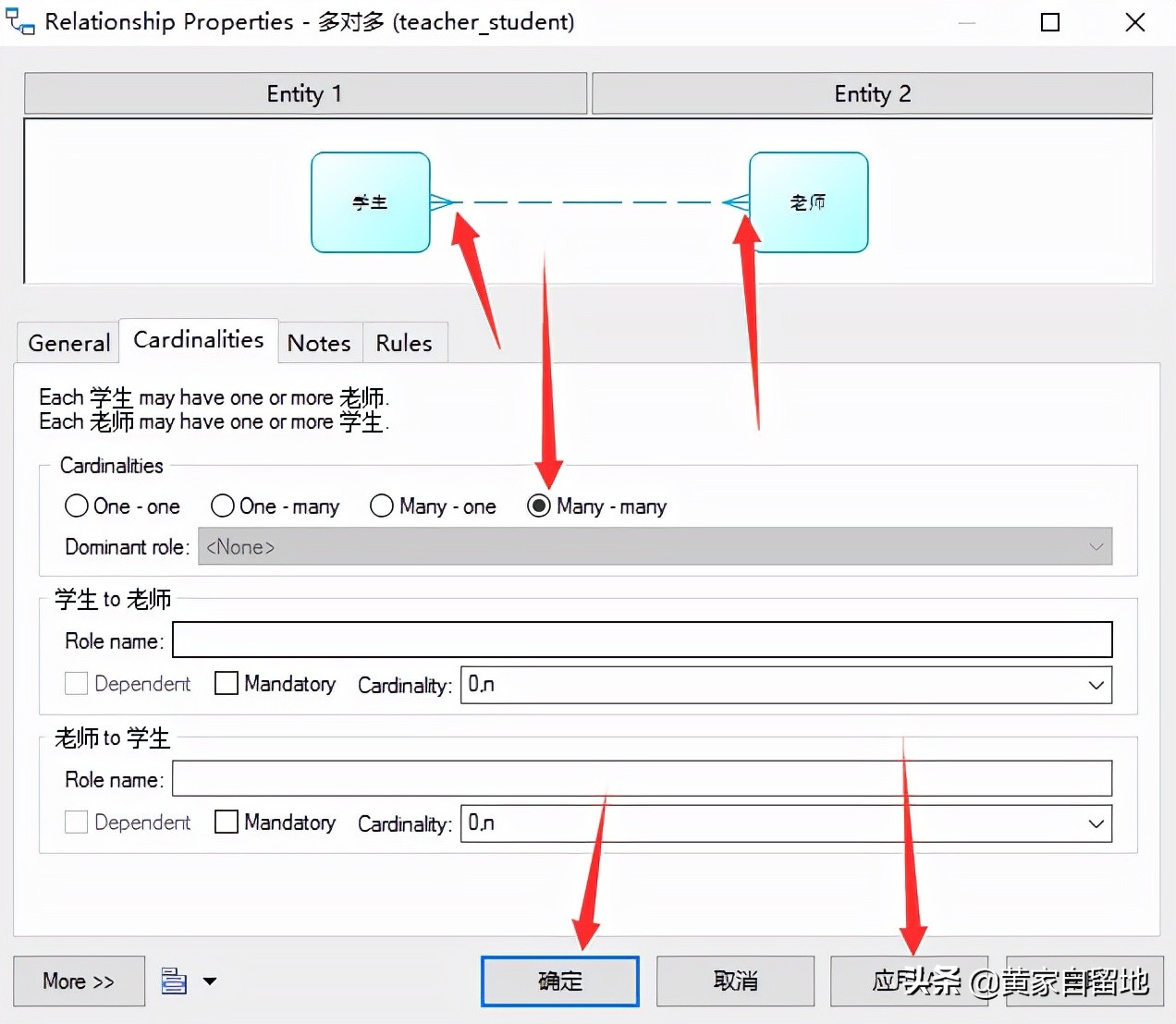
Task: Click the More >> button
Action: tap(79, 981)
